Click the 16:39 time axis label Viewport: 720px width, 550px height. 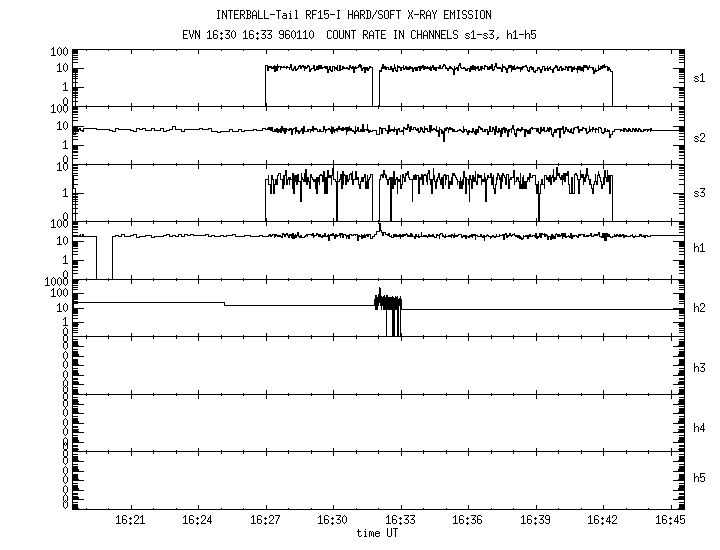point(535,520)
